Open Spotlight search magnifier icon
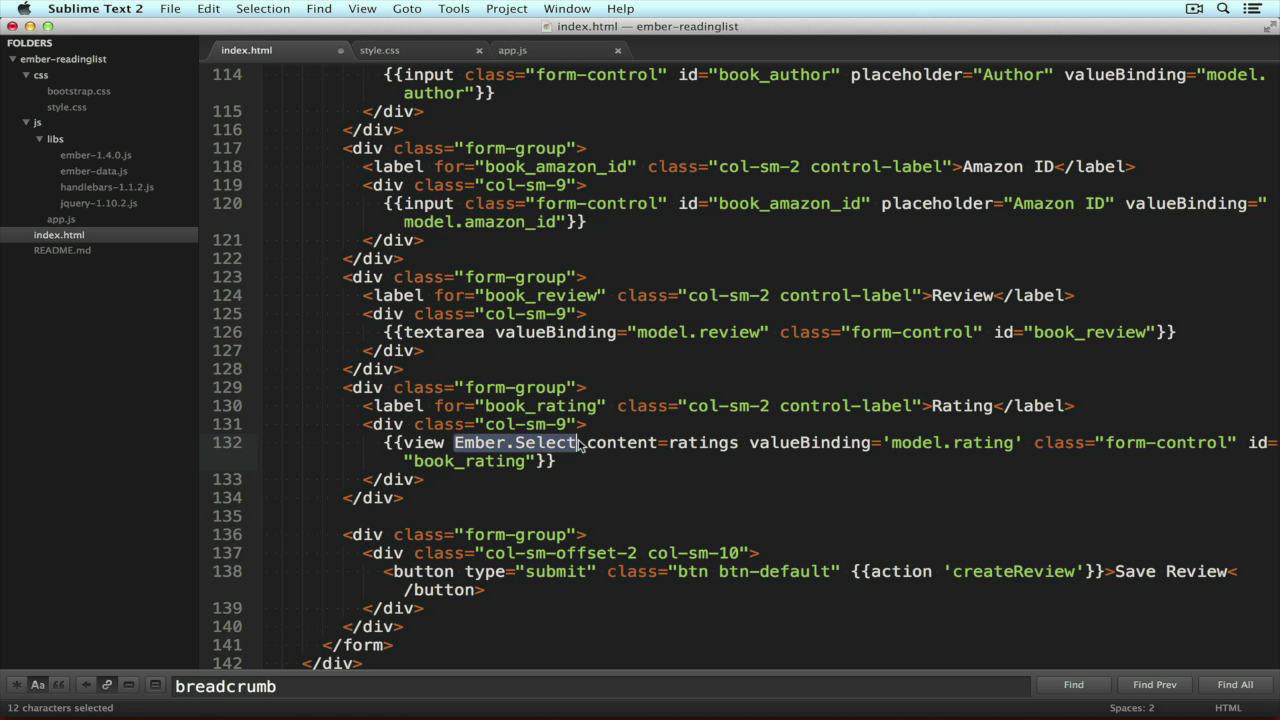The image size is (1280, 720). [1223, 9]
